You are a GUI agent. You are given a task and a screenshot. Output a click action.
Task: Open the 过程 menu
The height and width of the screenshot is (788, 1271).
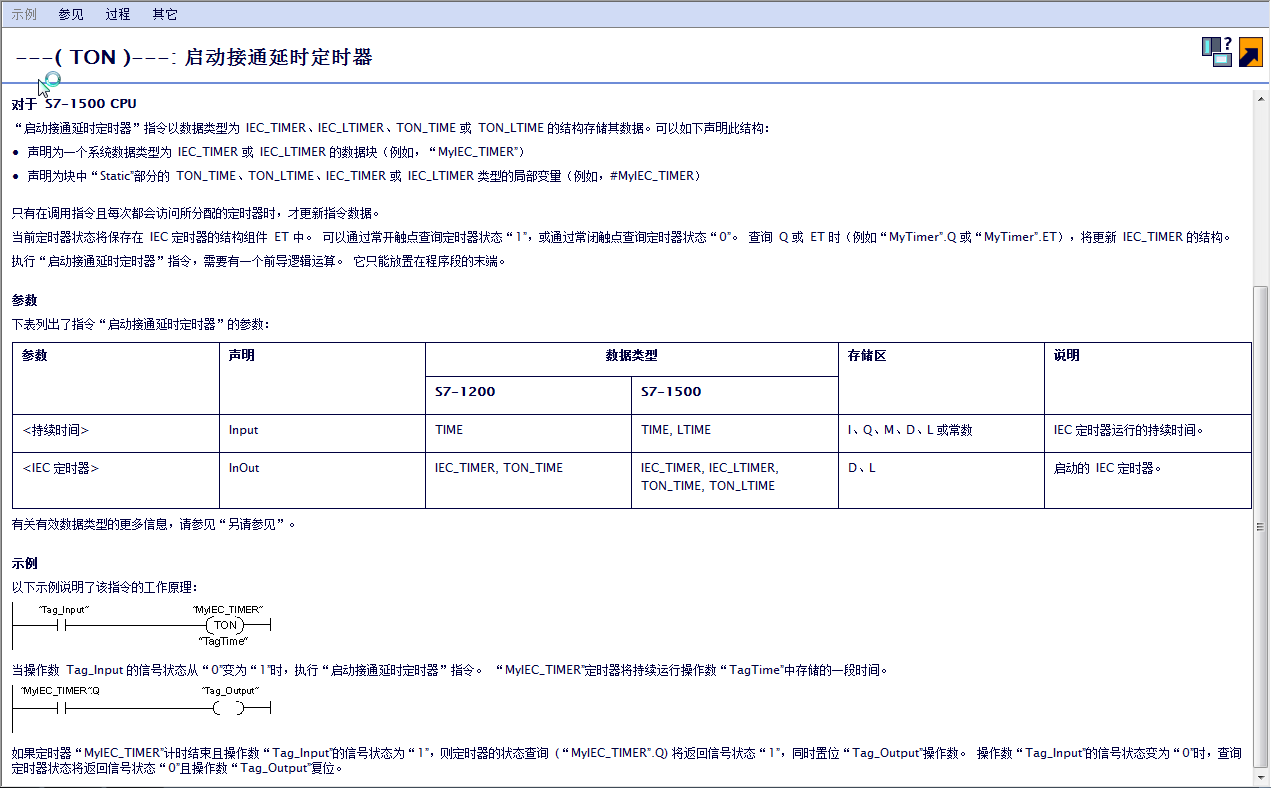118,14
